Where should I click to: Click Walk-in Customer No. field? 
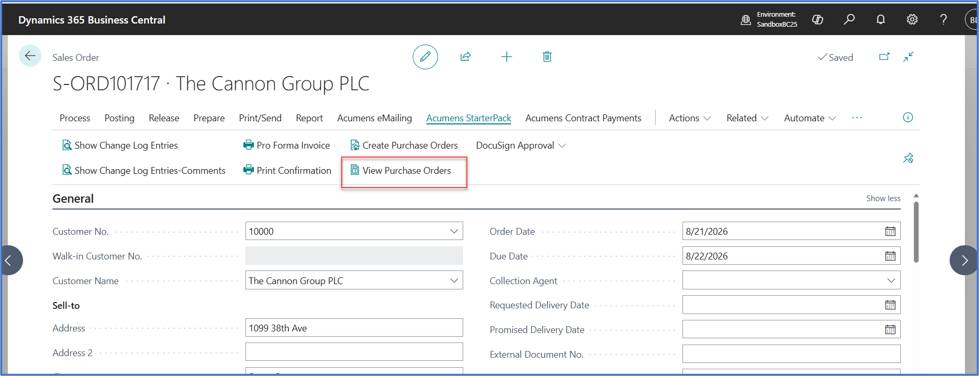[x=354, y=256]
